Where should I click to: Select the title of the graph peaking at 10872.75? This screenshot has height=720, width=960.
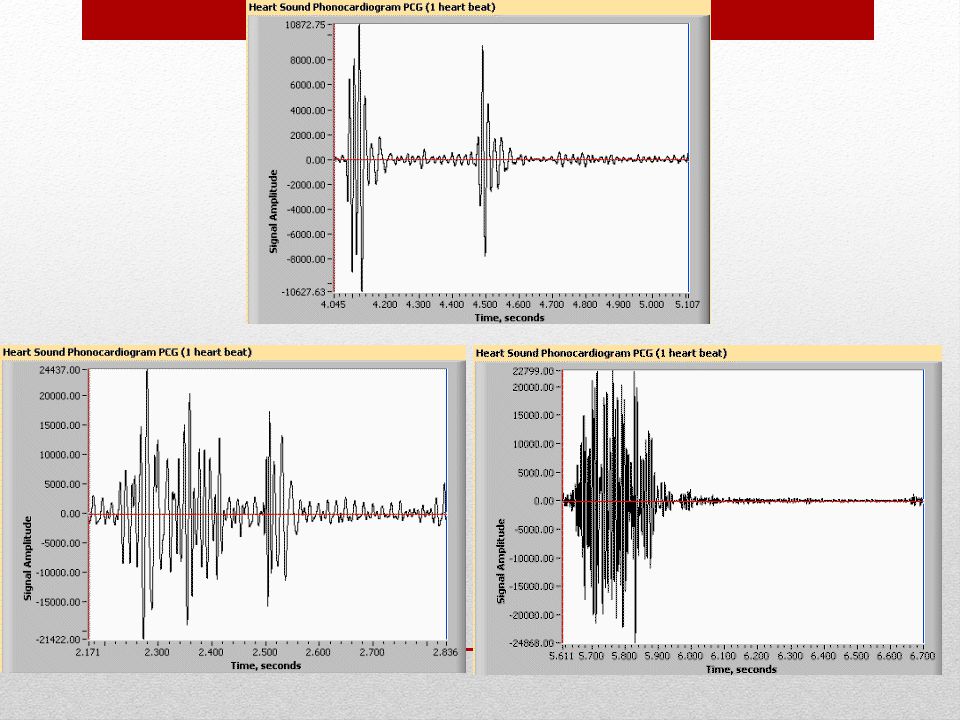click(372, 7)
